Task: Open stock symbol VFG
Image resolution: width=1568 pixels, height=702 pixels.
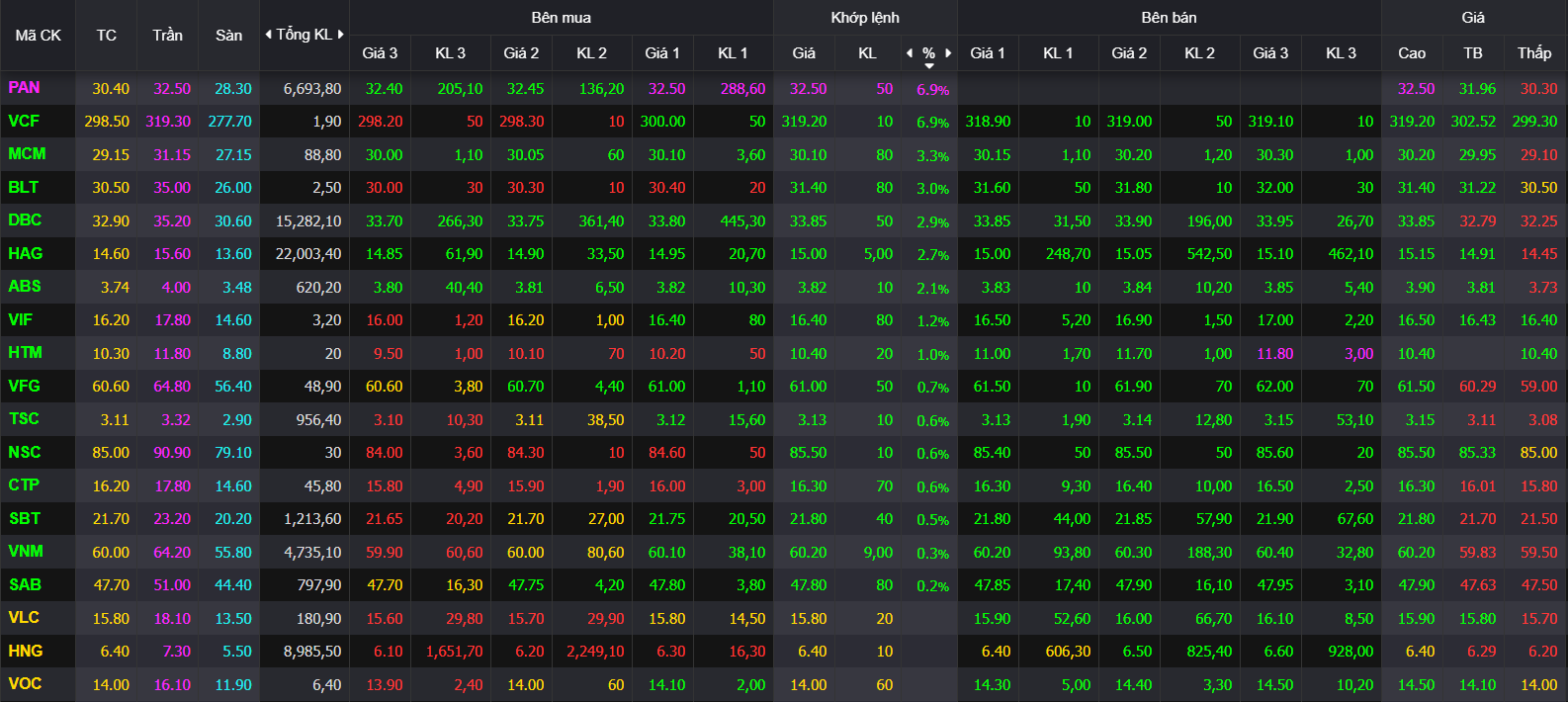Action: pyautogui.click(x=24, y=386)
